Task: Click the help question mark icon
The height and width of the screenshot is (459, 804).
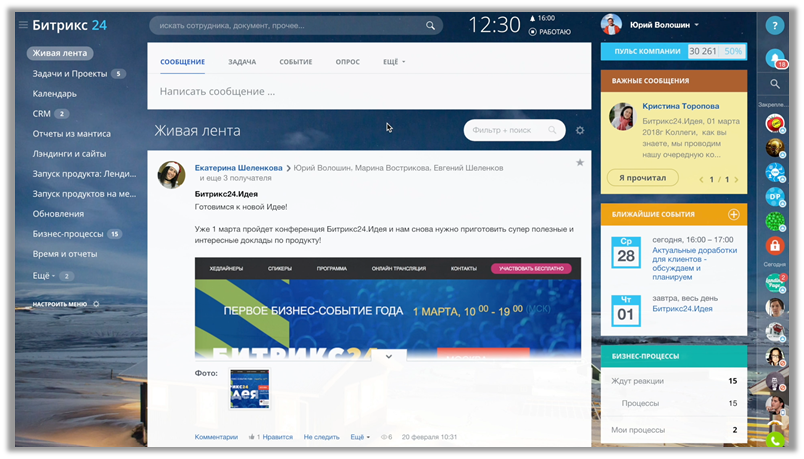Action: pyautogui.click(x=774, y=26)
